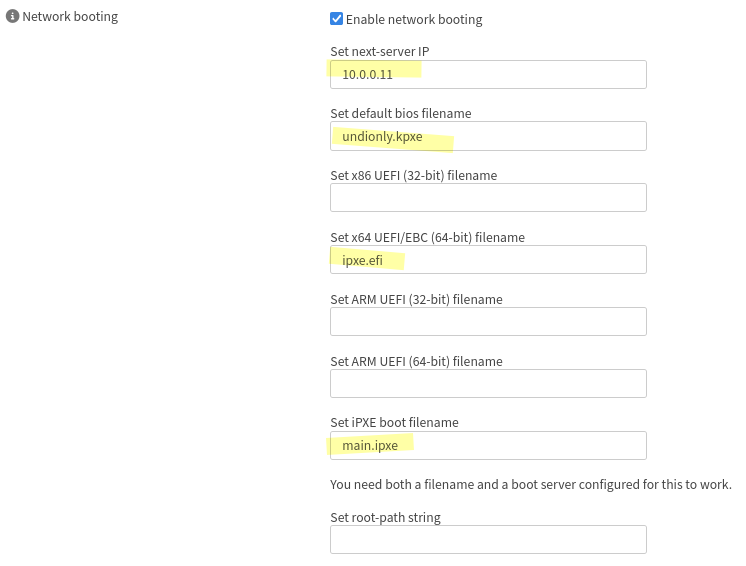The image size is (746, 566).
Task: Click the "Set default bios filename" label
Action: click(x=400, y=113)
